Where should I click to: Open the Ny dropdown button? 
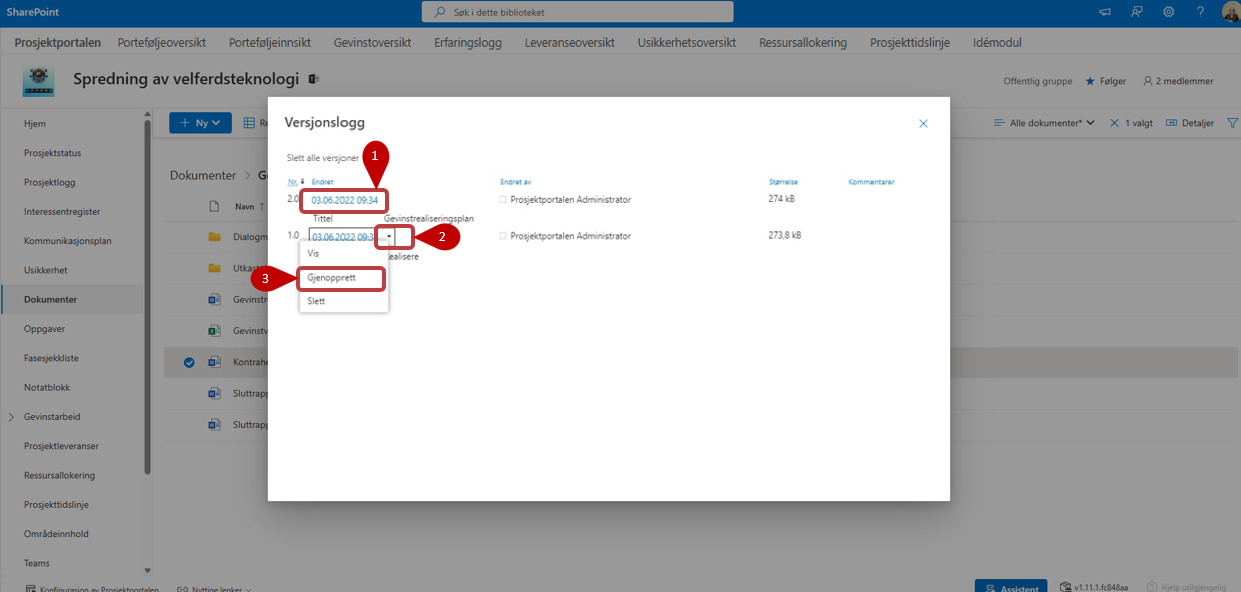[x=200, y=123]
